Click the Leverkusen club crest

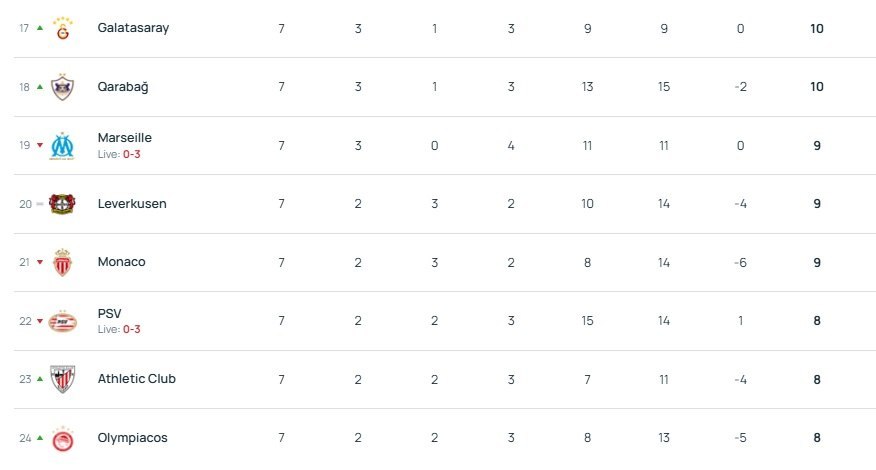tap(63, 204)
